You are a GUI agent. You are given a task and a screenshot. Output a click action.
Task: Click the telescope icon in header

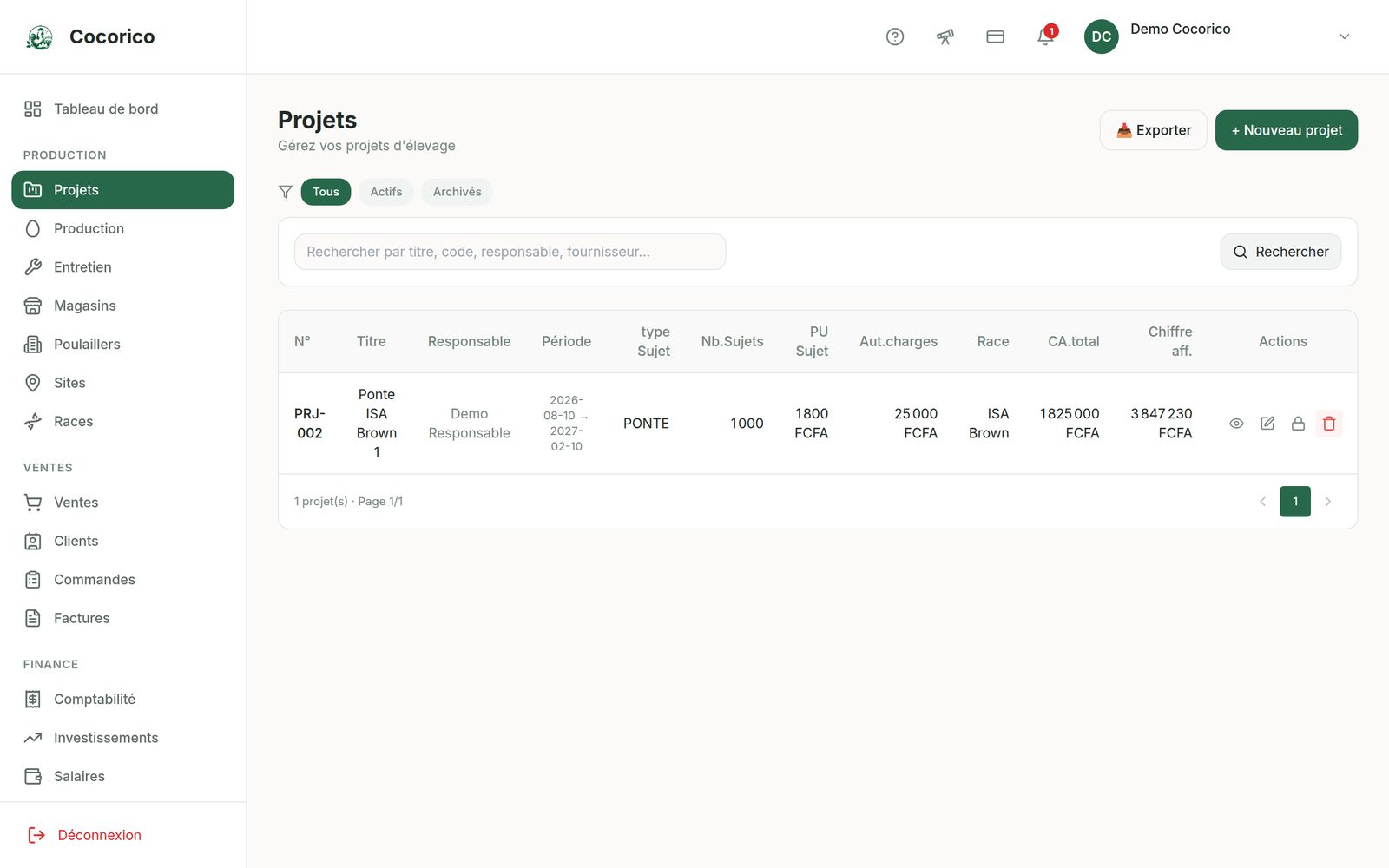click(945, 36)
